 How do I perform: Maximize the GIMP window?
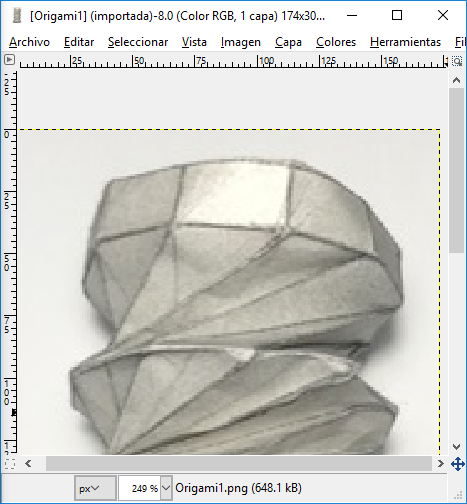pyautogui.click(x=397, y=15)
